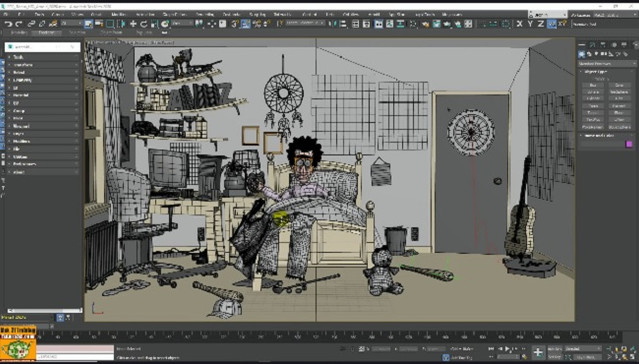Open the Select by Name dialog

[99, 24]
